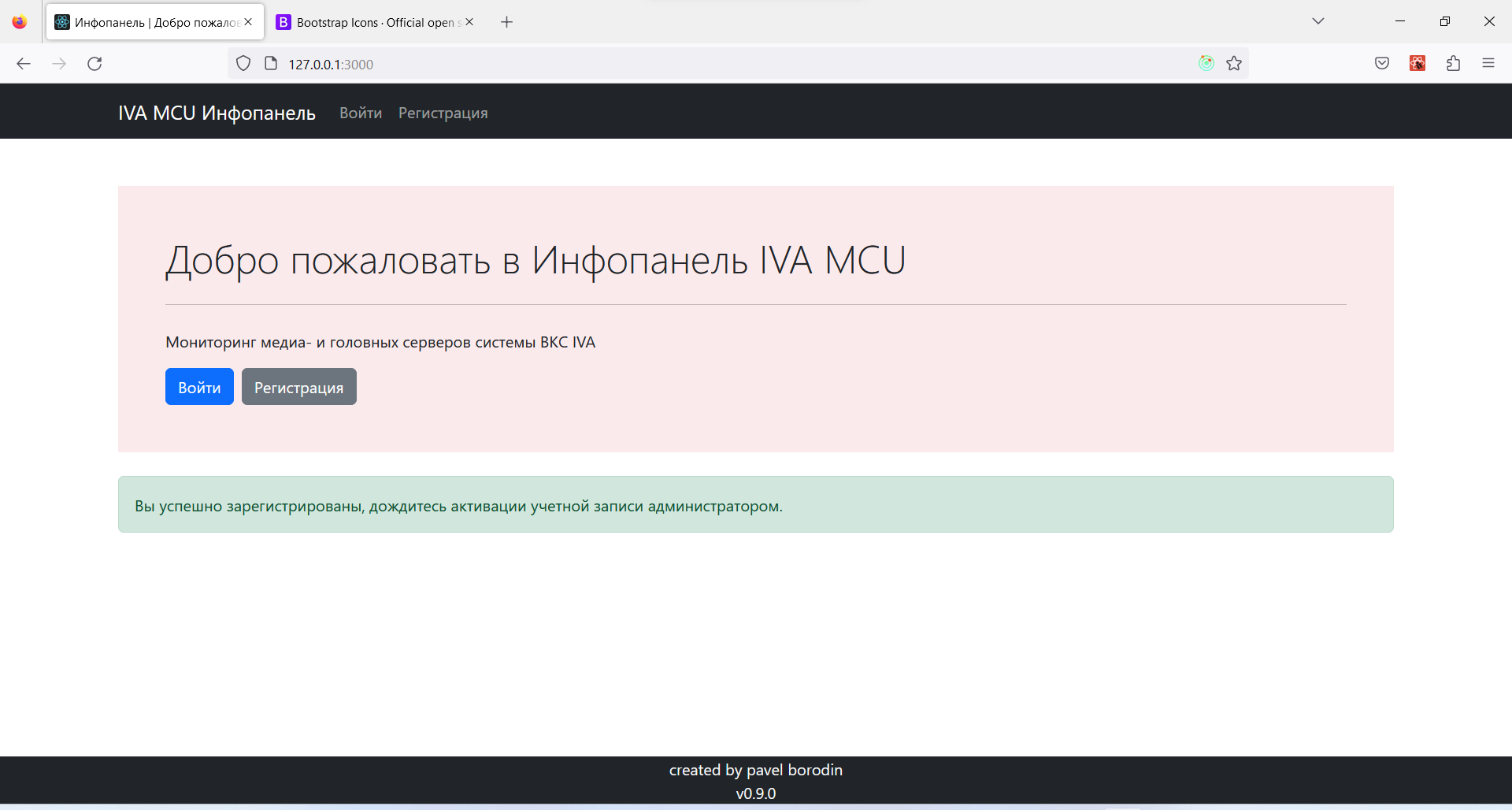Open the IVA MCU Инфопанель brand link
Viewport: 1512px width, 810px height.
tap(217, 113)
